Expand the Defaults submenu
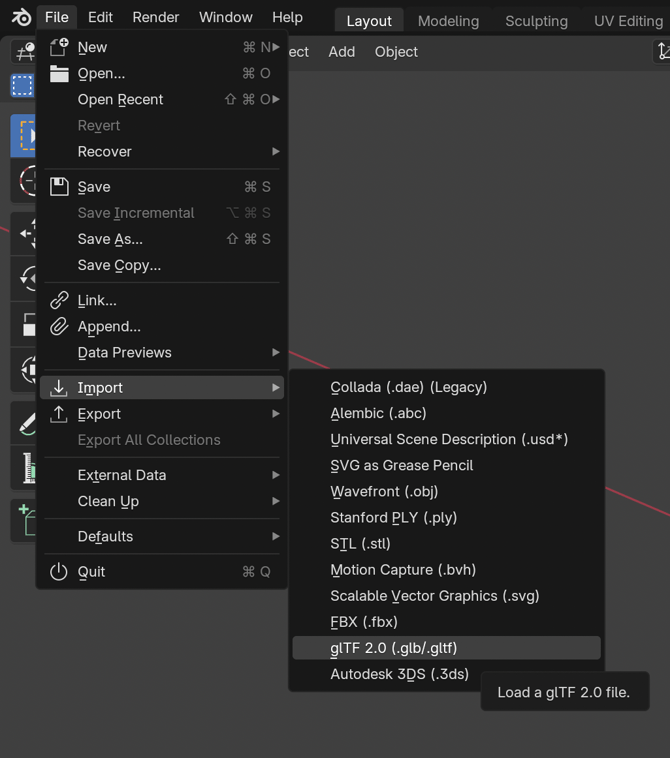The width and height of the screenshot is (670, 758). (276, 537)
